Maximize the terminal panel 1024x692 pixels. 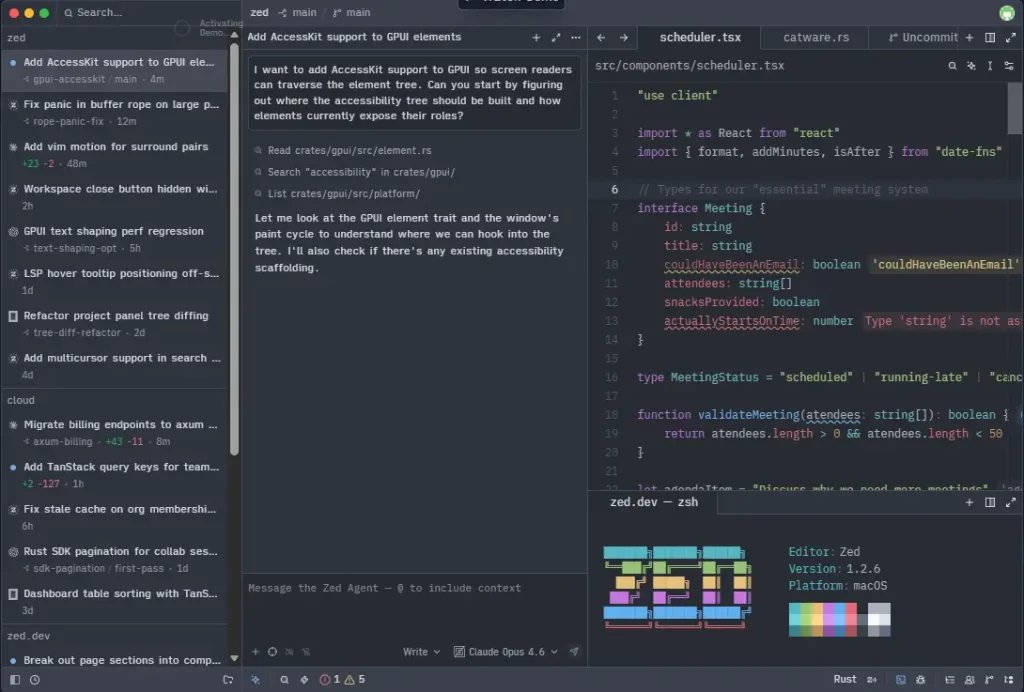[1010, 502]
